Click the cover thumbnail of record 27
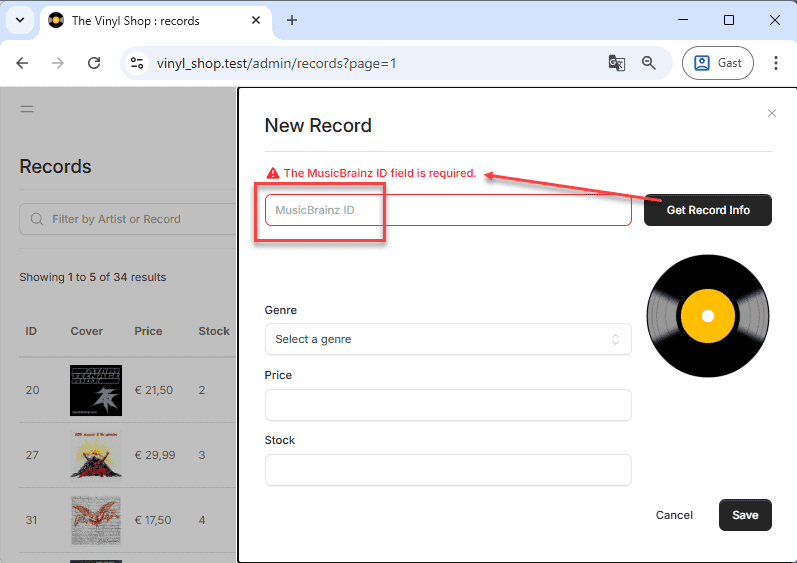The width and height of the screenshot is (797, 563). tap(96, 455)
